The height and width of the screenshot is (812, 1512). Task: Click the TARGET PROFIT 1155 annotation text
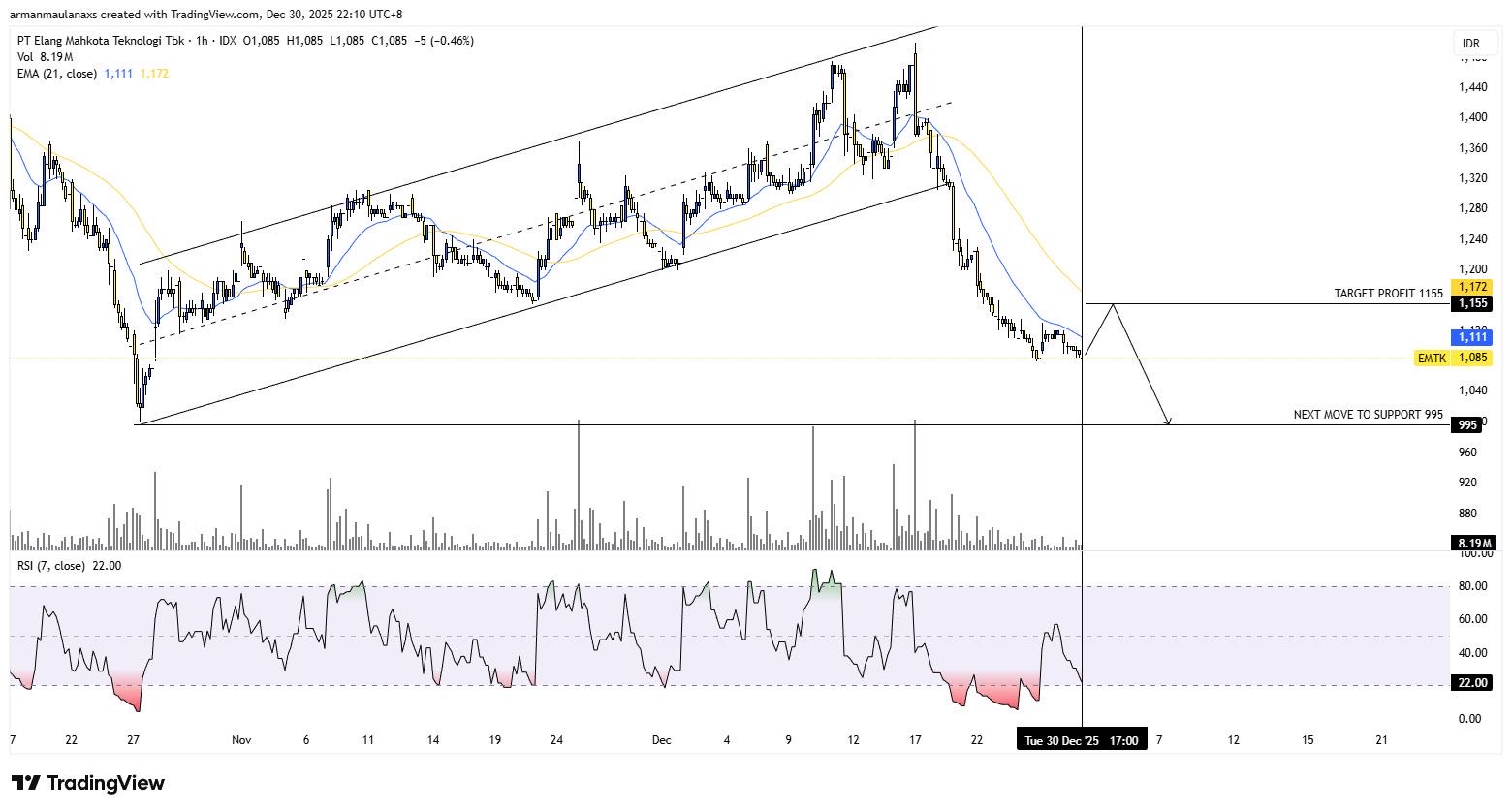[x=1388, y=294]
